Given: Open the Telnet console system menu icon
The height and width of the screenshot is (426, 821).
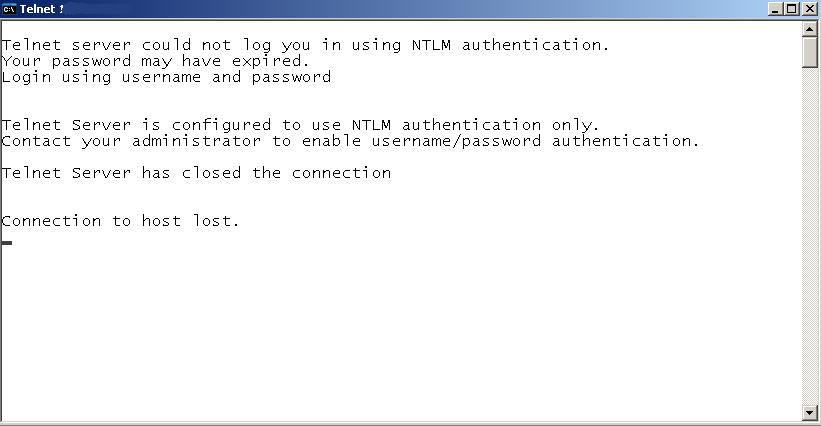Looking at the screenshot, I should pyautogui.click(x=9, y=9).
